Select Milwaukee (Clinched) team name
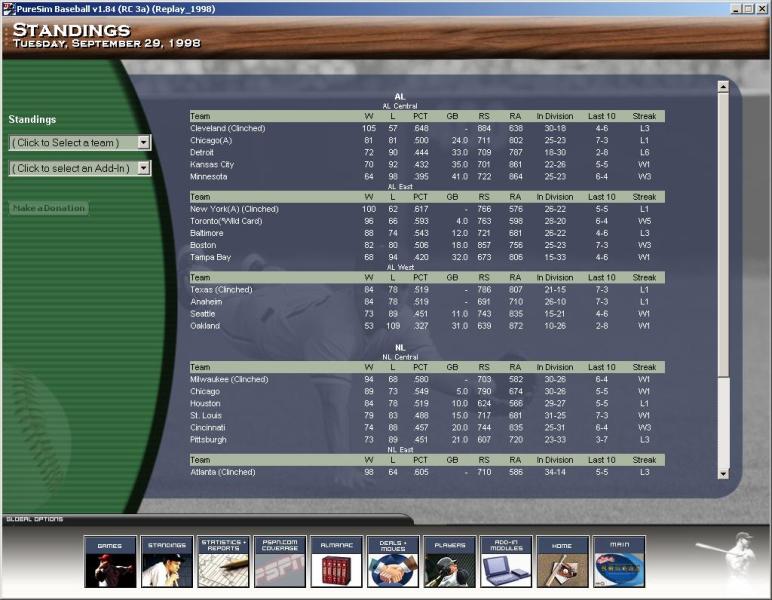772x600 pixels. pos(229,379)
